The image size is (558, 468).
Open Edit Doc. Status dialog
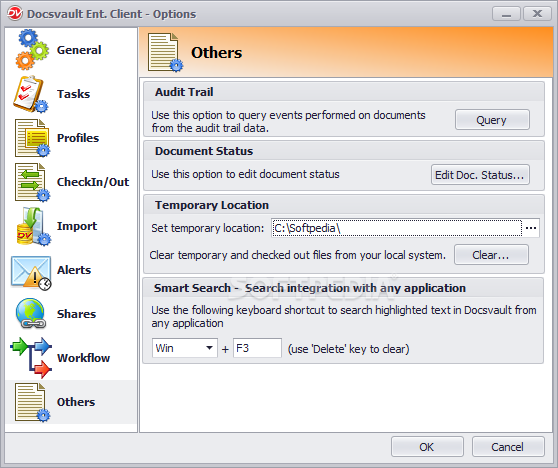[480, 175]
